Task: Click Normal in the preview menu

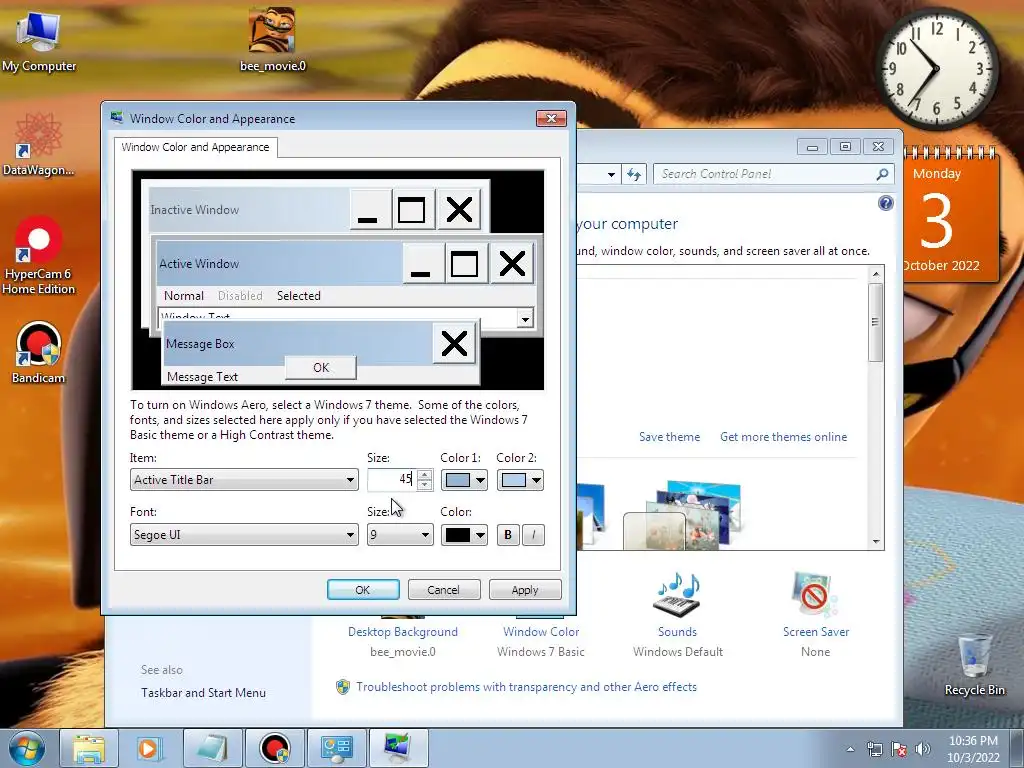Action: [x=184, y=296]
